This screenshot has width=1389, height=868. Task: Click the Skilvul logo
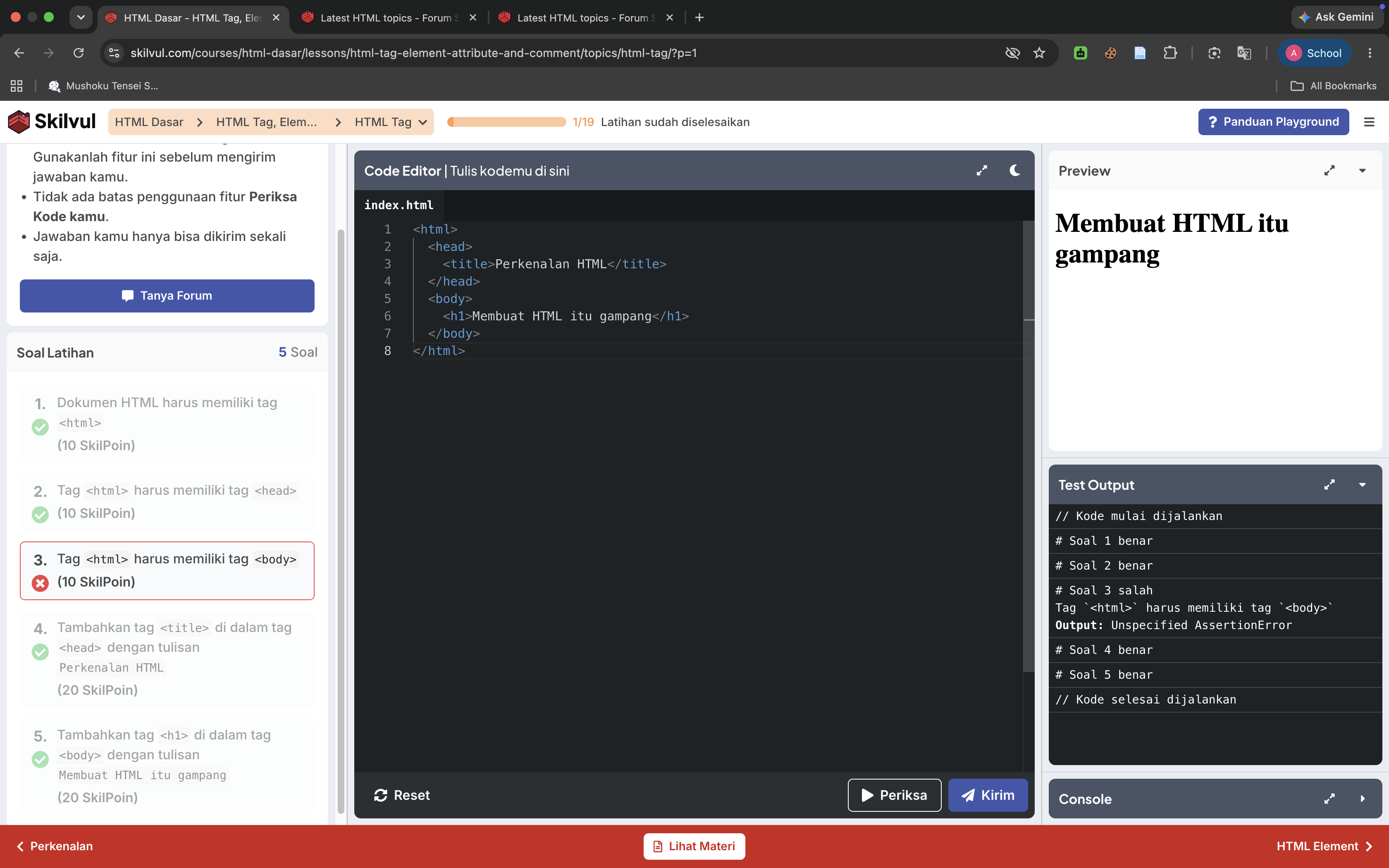[x=52, y=122]
